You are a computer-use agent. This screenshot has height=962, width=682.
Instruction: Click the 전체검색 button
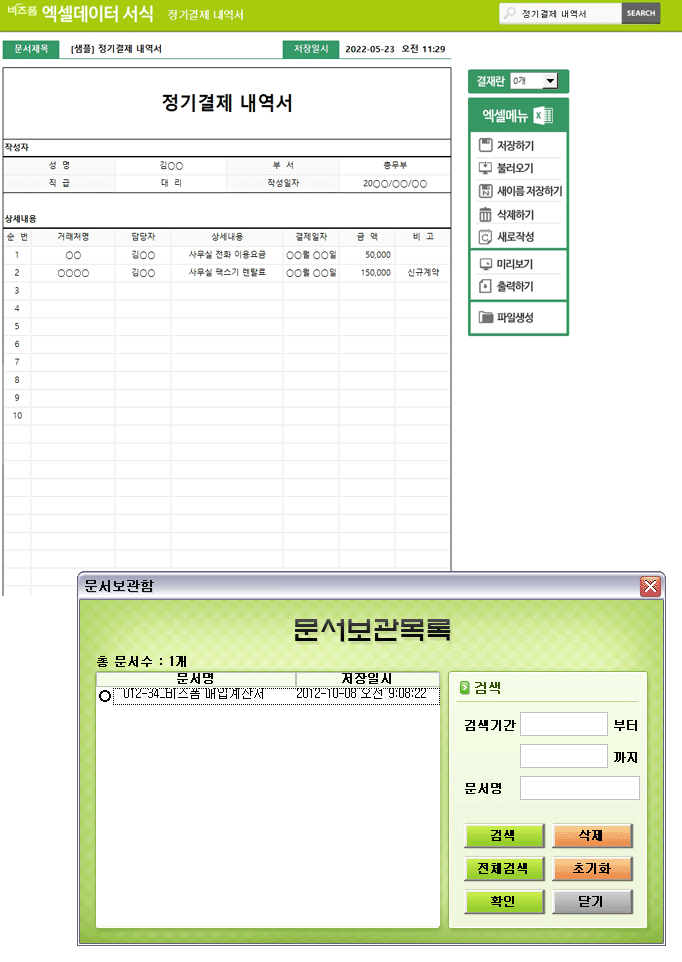click(x=504, y=869)
